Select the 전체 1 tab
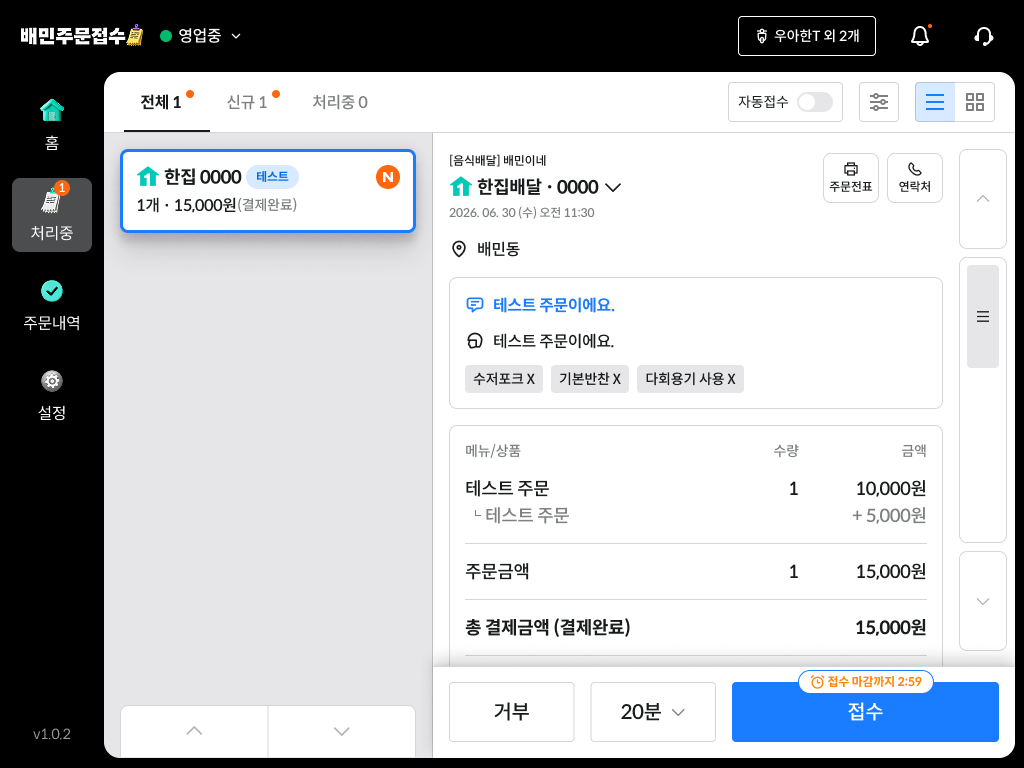Image resolution: width=1024 pixels, height=768 pixels. (167, 102)
